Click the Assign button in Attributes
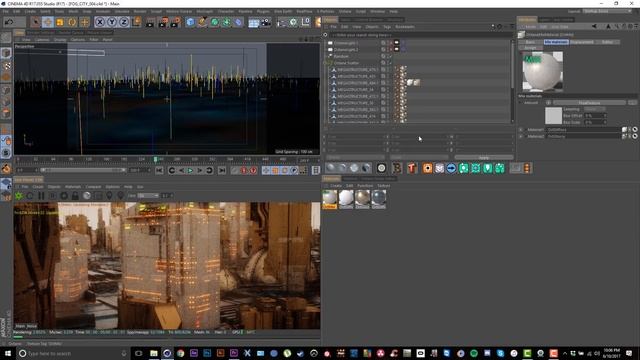 (x=531, y=48)
